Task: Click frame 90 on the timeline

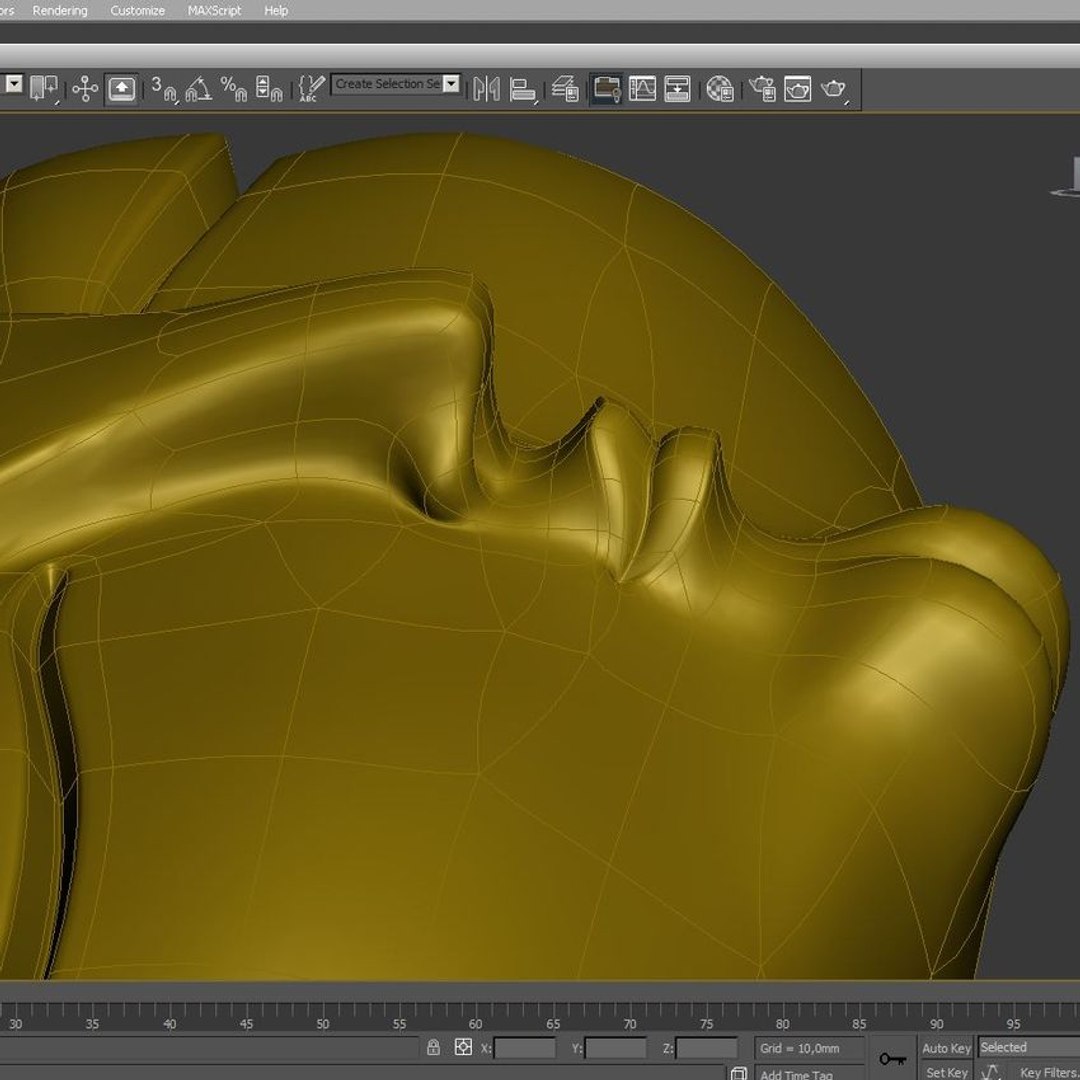Action: pos(936,1024)
